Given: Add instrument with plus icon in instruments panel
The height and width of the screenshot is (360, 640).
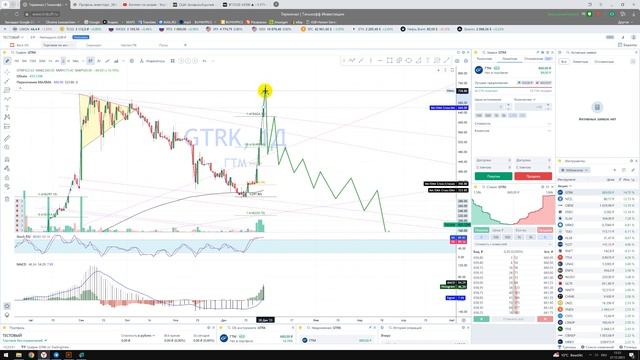Looking at the screenshot, I should coord(614,170).
